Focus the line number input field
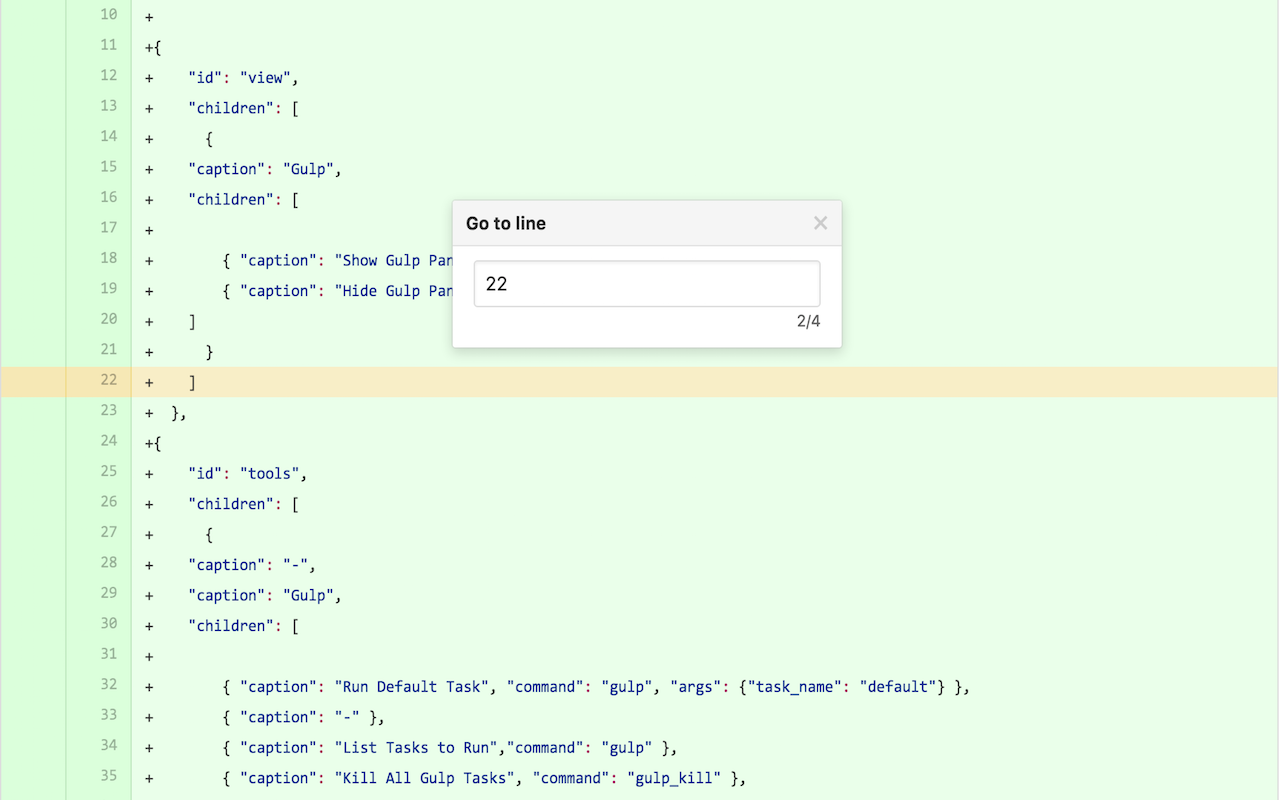This screenshot has height=800, width=1280. pyautogui.click(x=646, y=283)
